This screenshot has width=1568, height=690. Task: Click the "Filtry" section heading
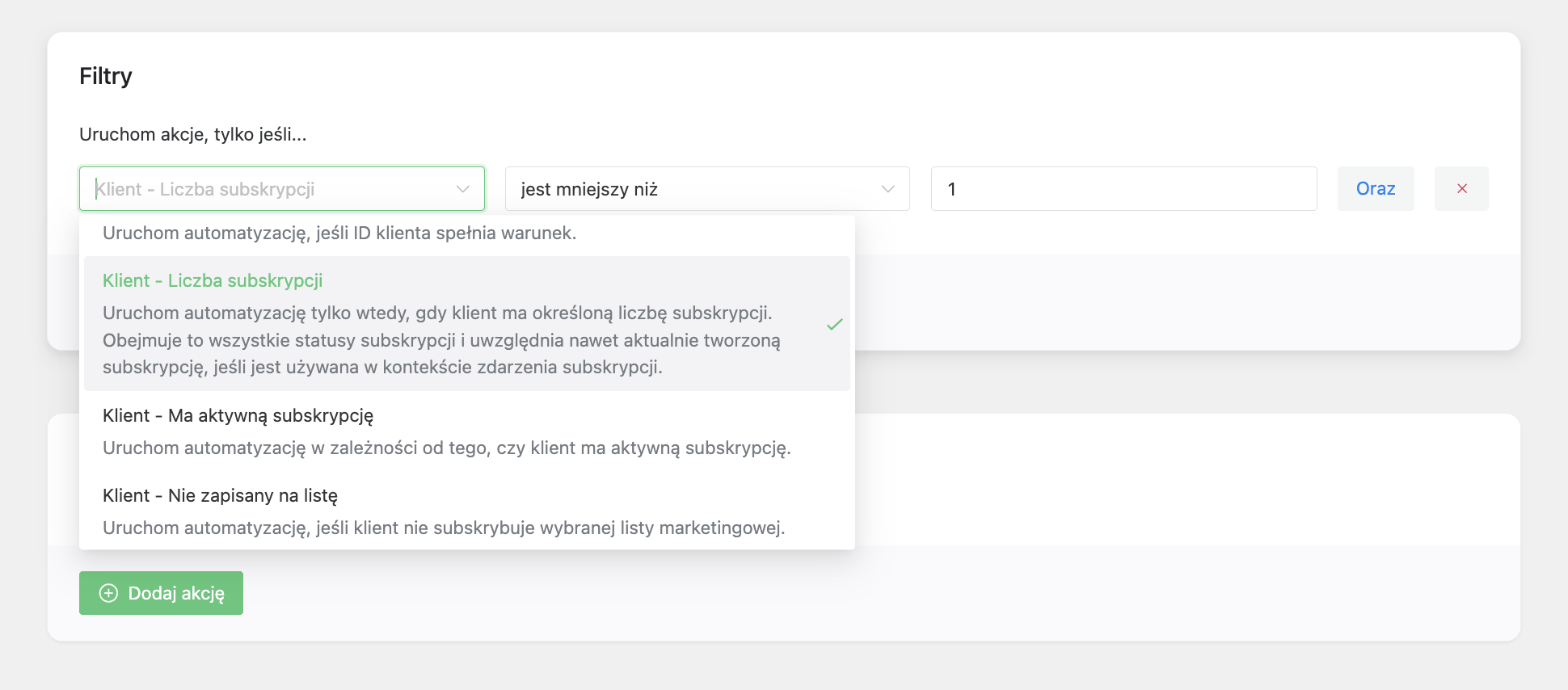click(106, 76)
